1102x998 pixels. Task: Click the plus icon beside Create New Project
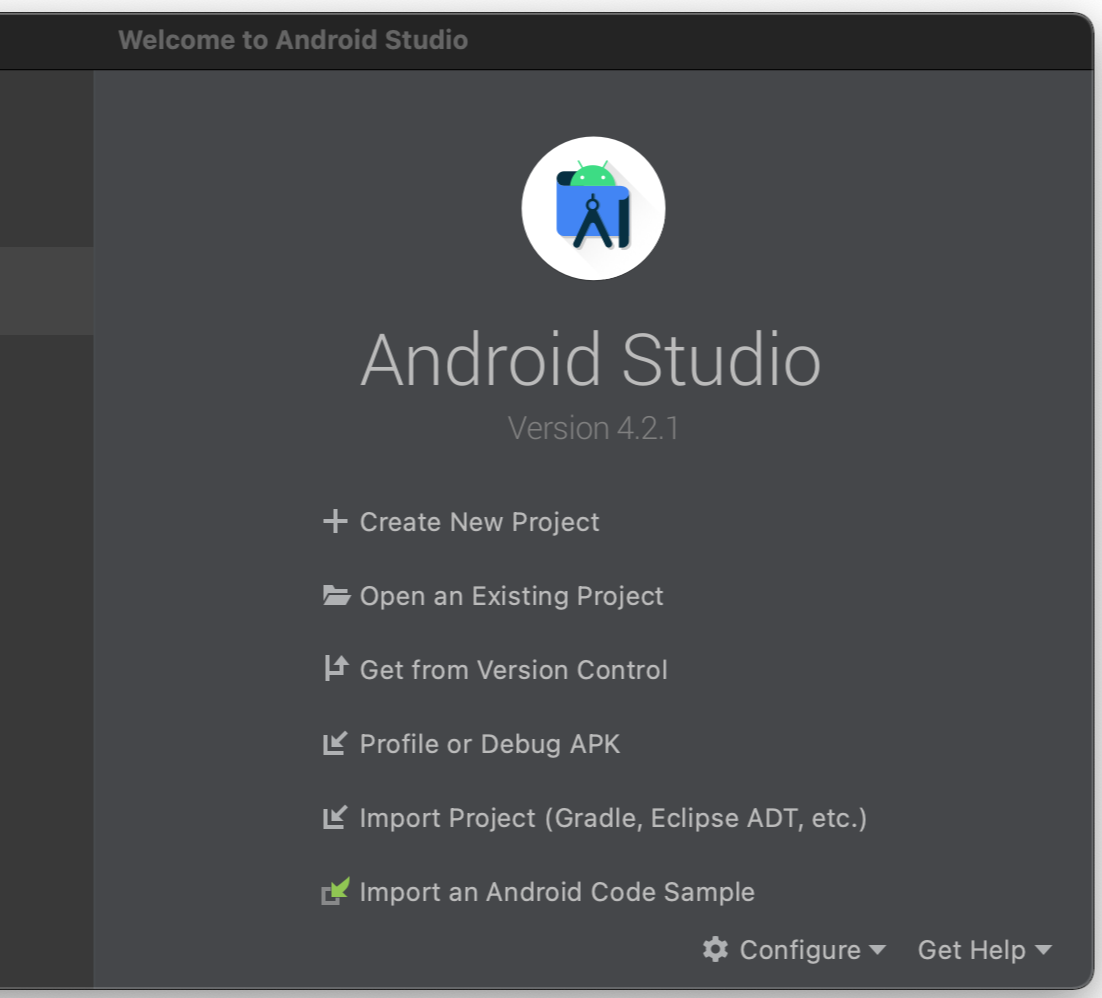335,521
